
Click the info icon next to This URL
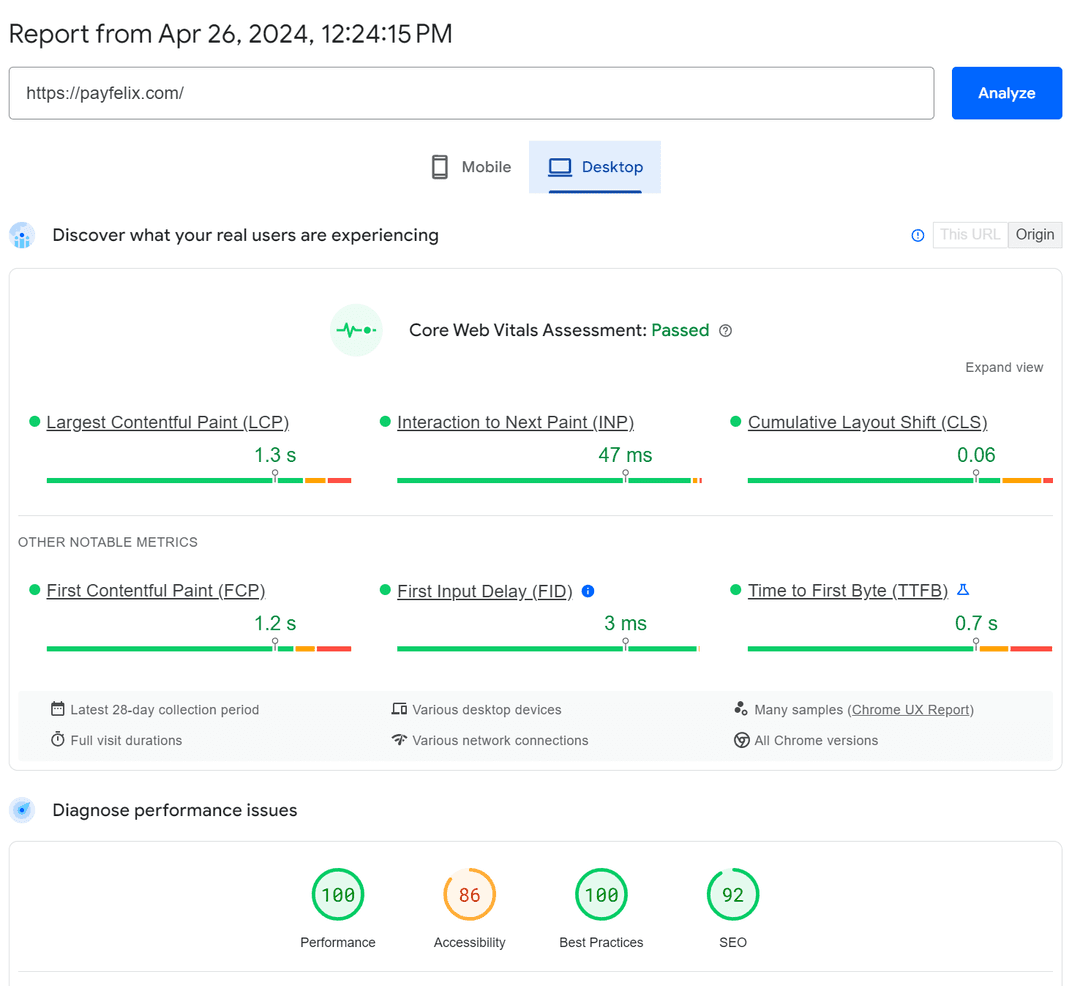917,235
